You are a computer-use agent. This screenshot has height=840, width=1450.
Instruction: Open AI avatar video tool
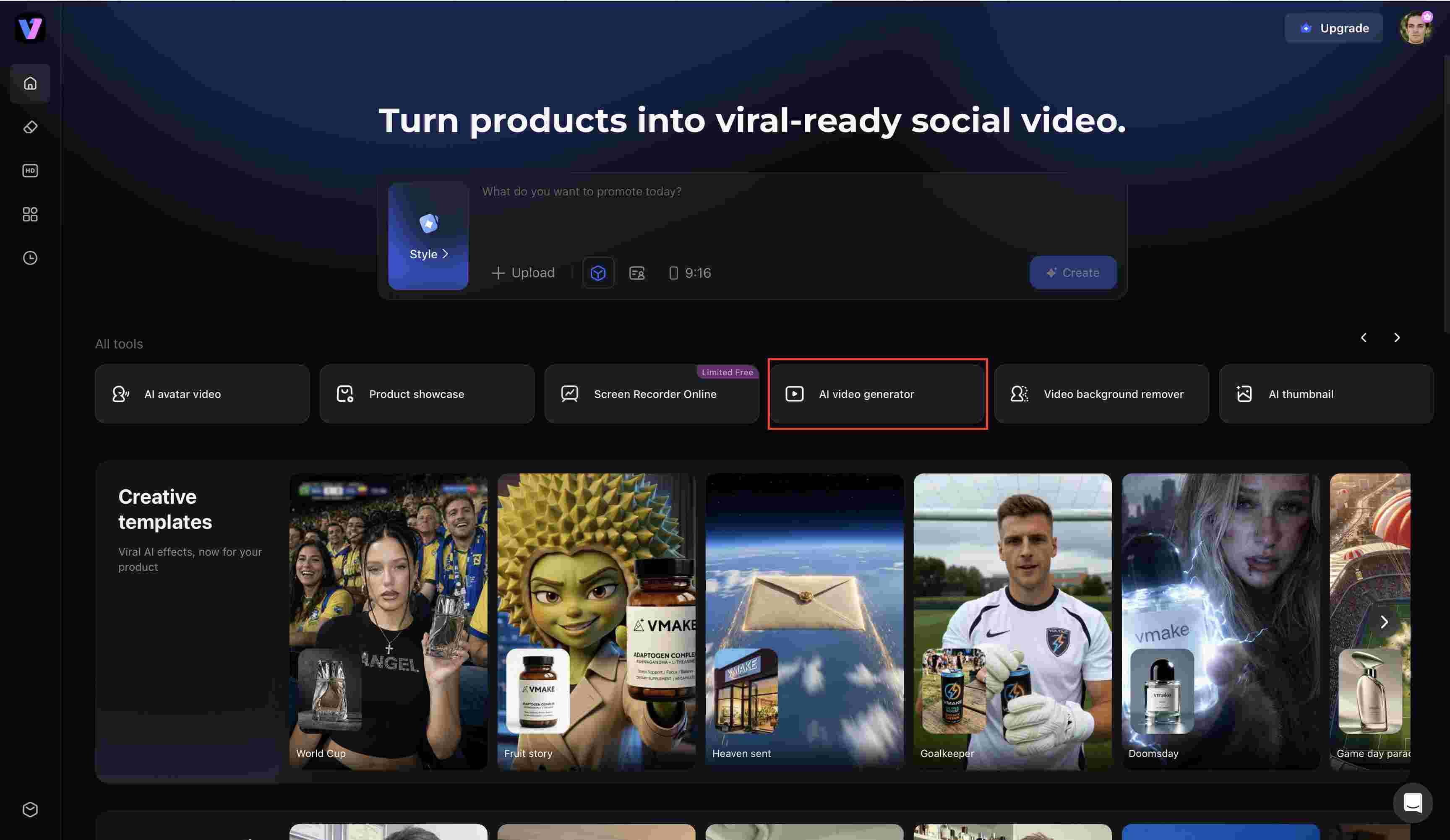[x=202, y=394]
